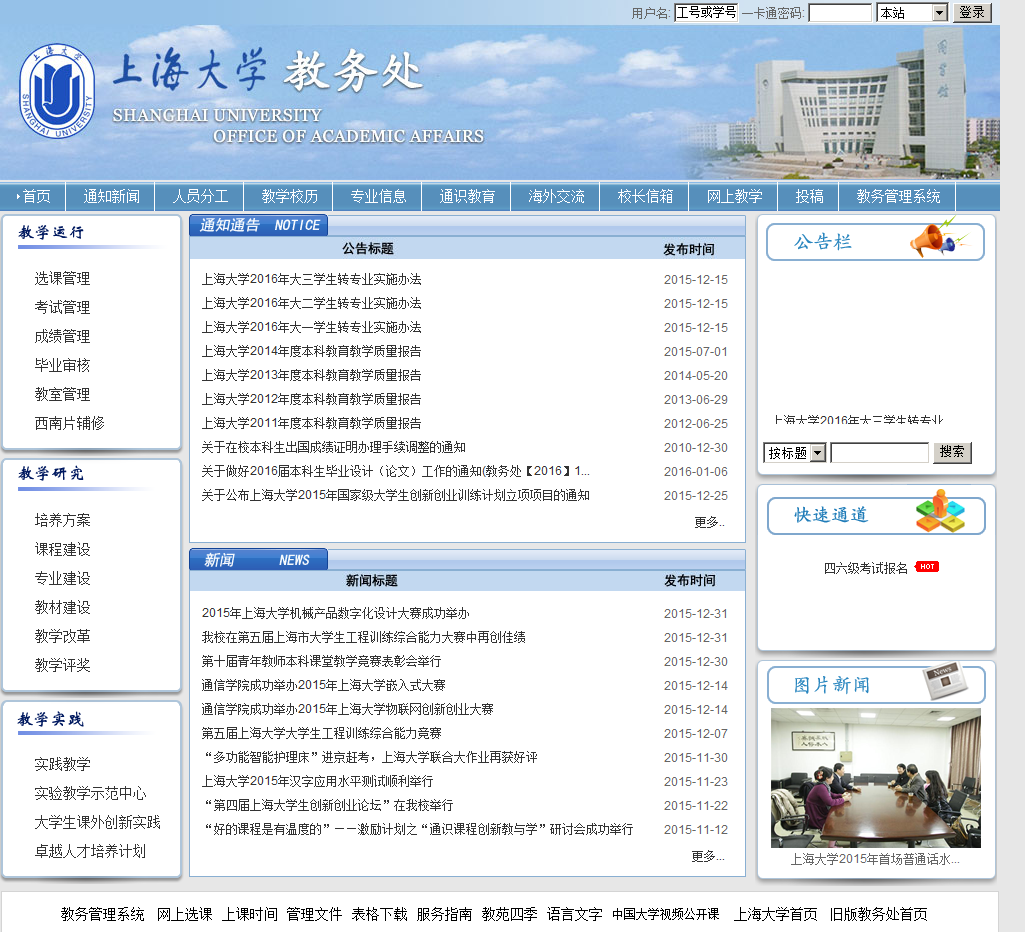Image resolution: width=1025 pixels, height=932 pixels.
Task: Open notice 关于在校本科生出国成绩证明办理手续调整的通知
Action: coord(333,447)
